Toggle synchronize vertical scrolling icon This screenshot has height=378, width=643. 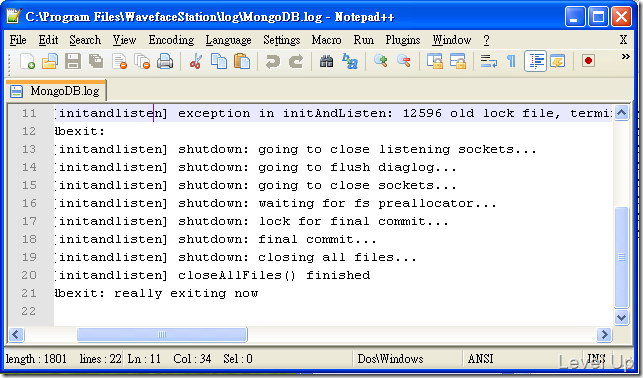435,61
